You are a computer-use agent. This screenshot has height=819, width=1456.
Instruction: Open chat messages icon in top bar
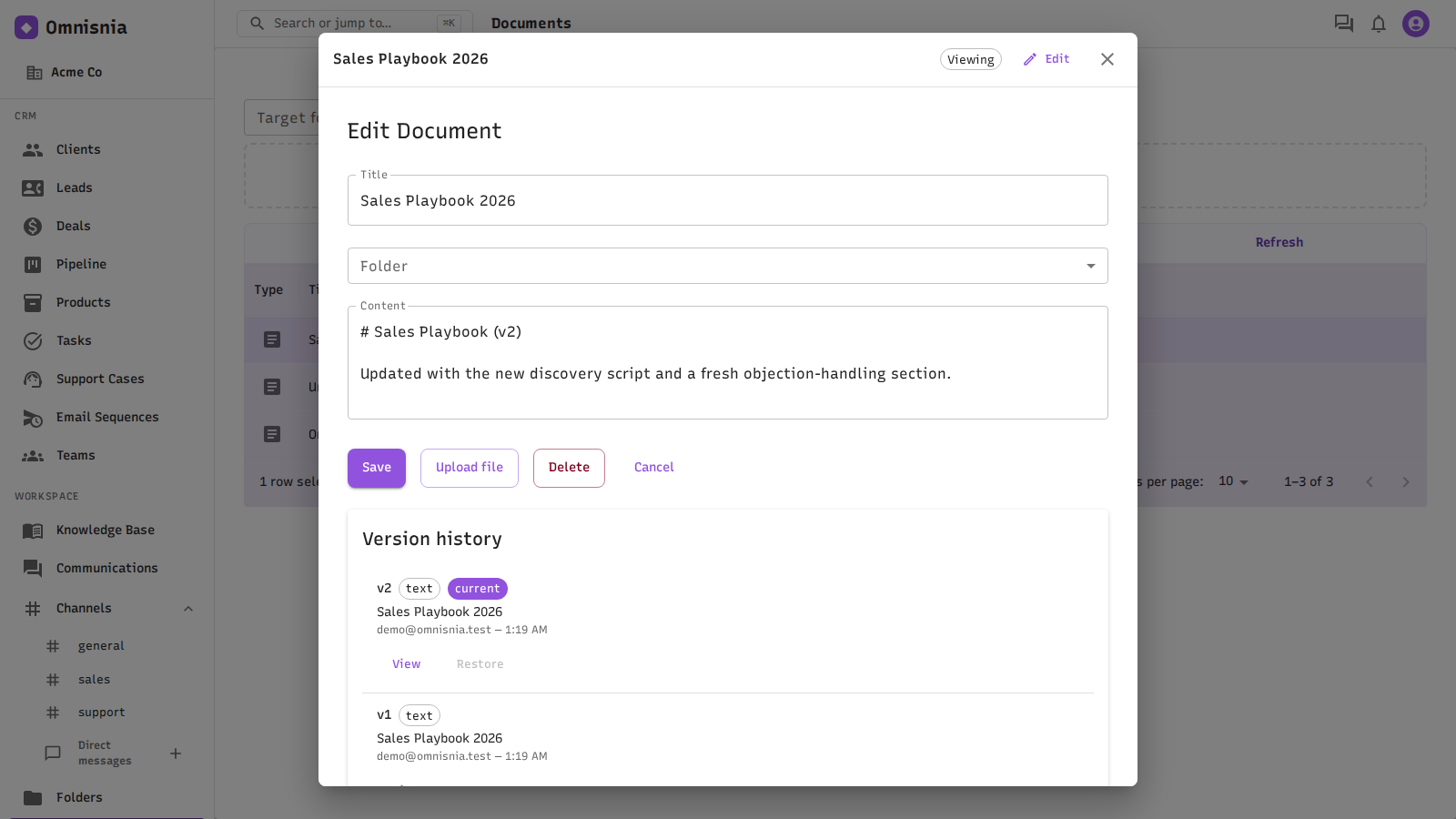pos(1344,24)
